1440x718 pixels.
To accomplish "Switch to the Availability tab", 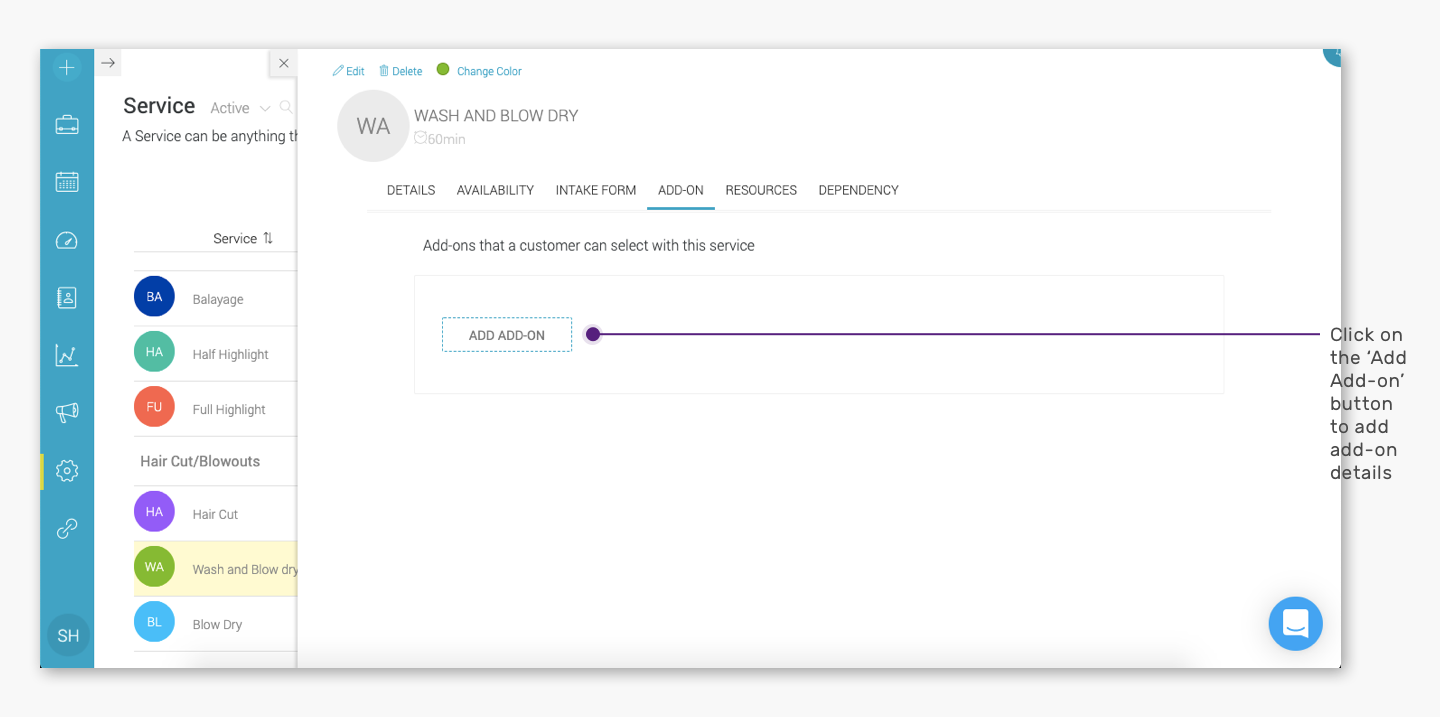I will [495, 190].
